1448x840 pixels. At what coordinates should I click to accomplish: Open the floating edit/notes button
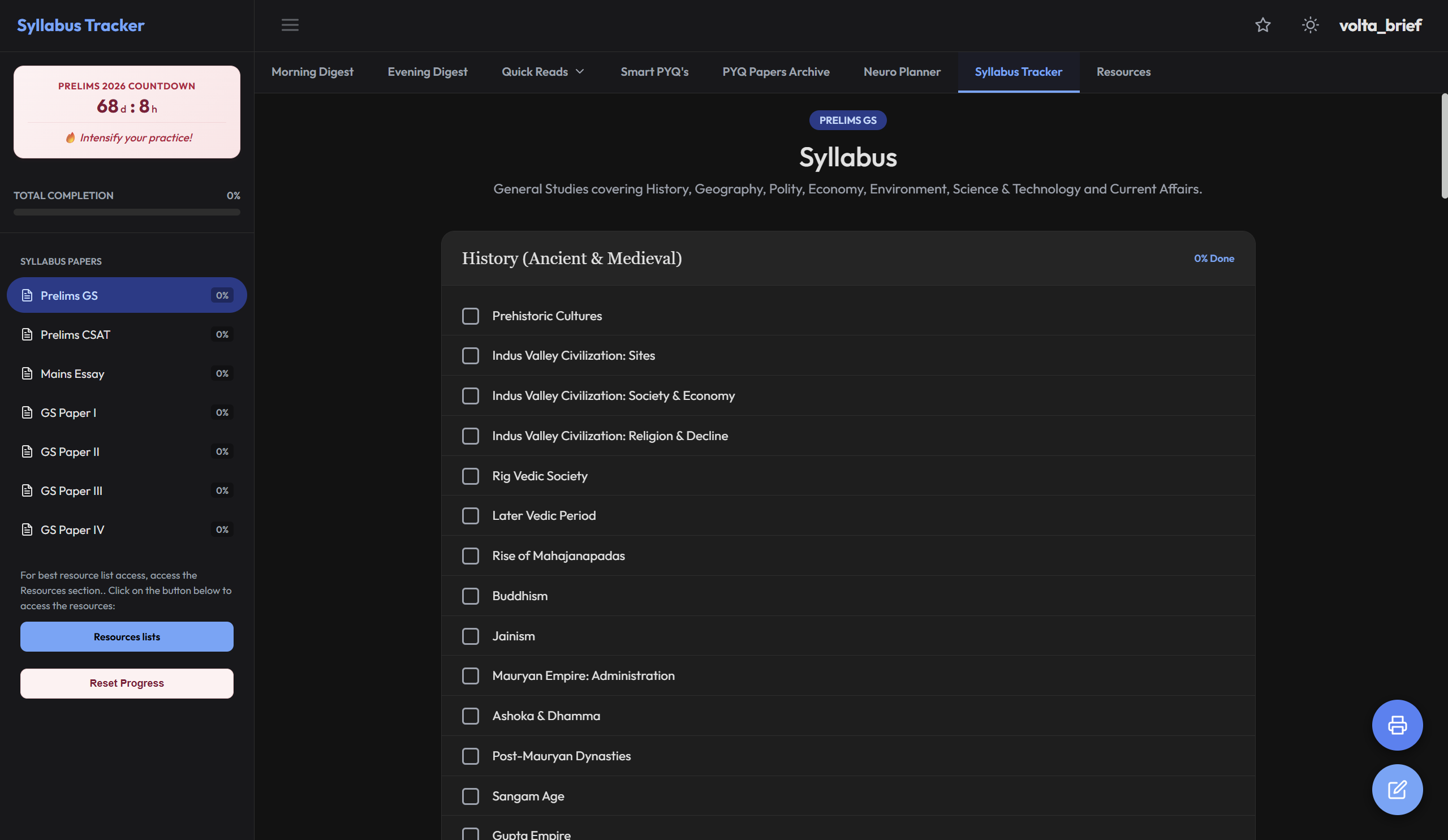click(x=1398, y=790)
